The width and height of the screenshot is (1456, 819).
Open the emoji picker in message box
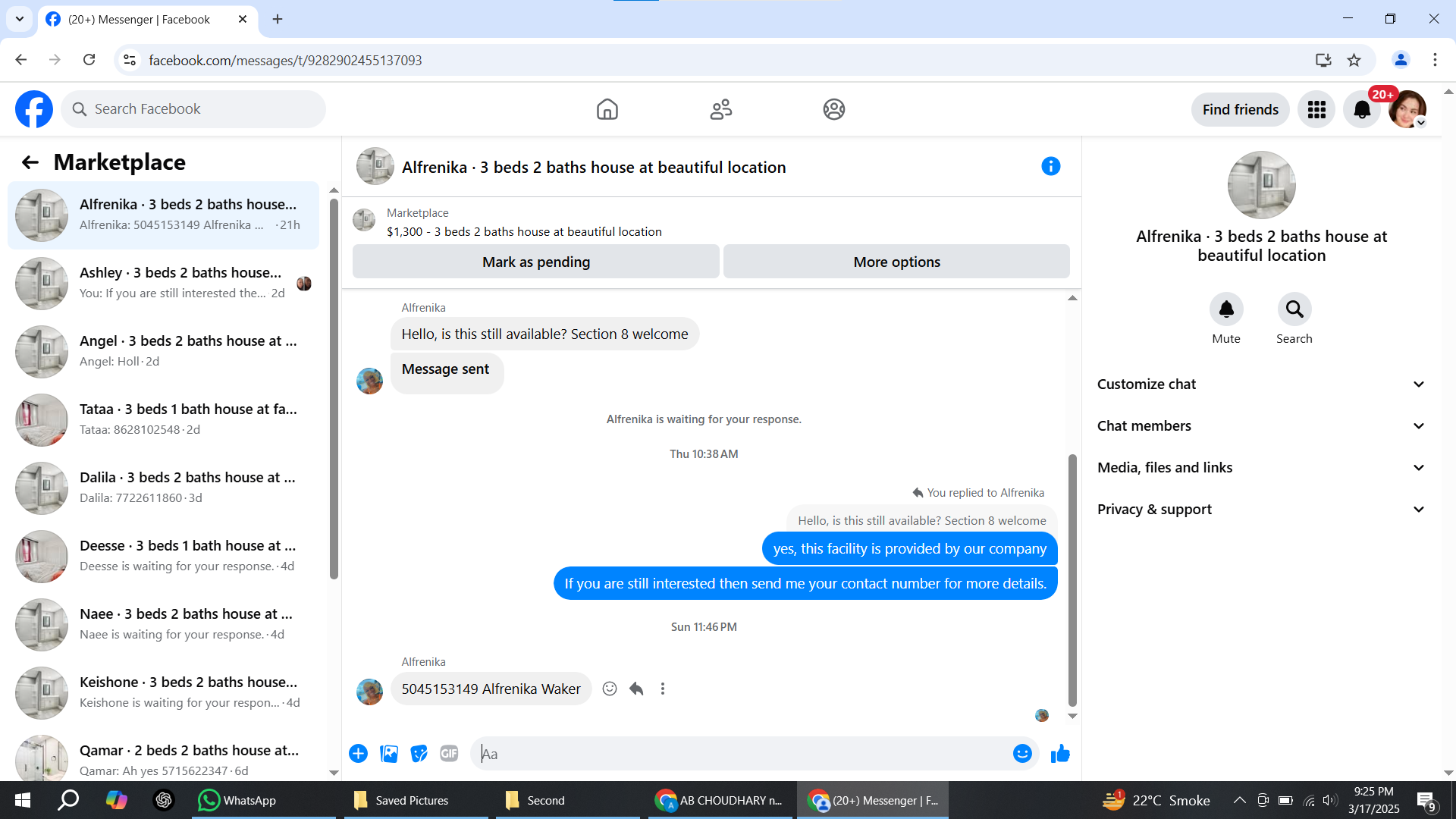[x=1022, y=754]
